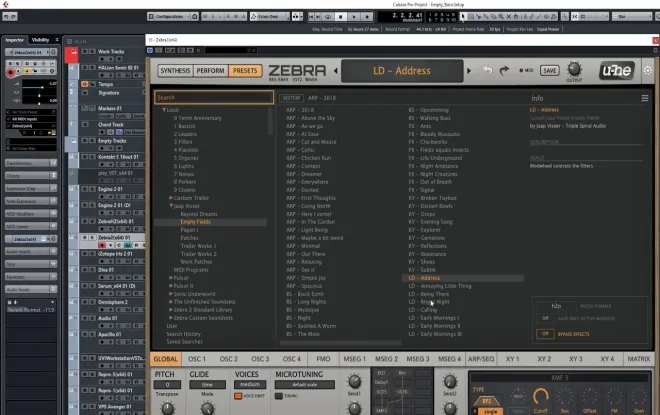
Task: Click the Play button in Cubase transport
Action: coord(354,16)
